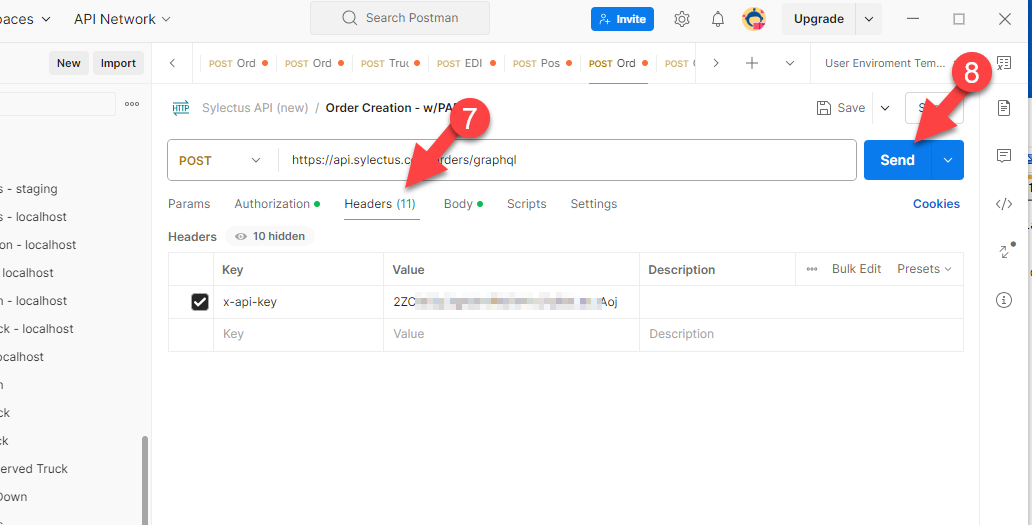1032x525 pixels.
Task: Open the tab list dropdown chevron
Action: click(790, 63)
